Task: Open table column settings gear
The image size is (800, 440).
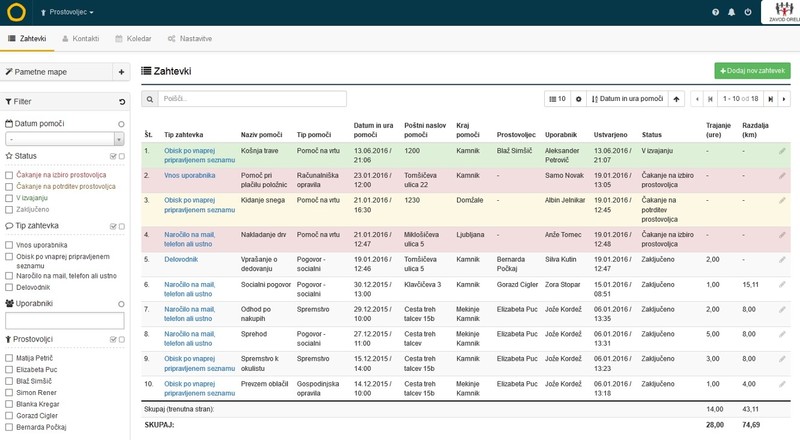Action: (x=578, y=99)
